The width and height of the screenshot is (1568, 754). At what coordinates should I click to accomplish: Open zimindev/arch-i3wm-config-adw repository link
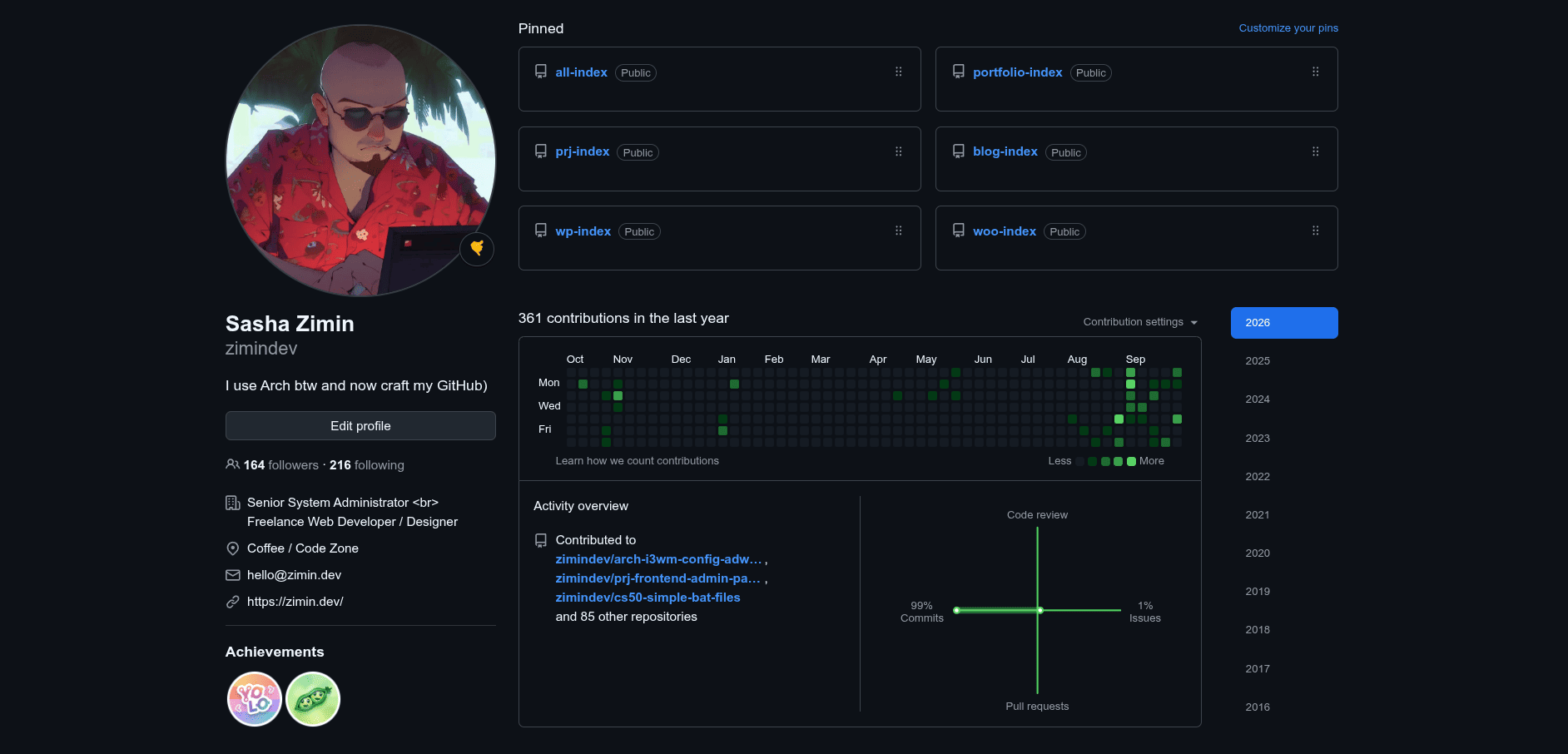coord(658,559)
